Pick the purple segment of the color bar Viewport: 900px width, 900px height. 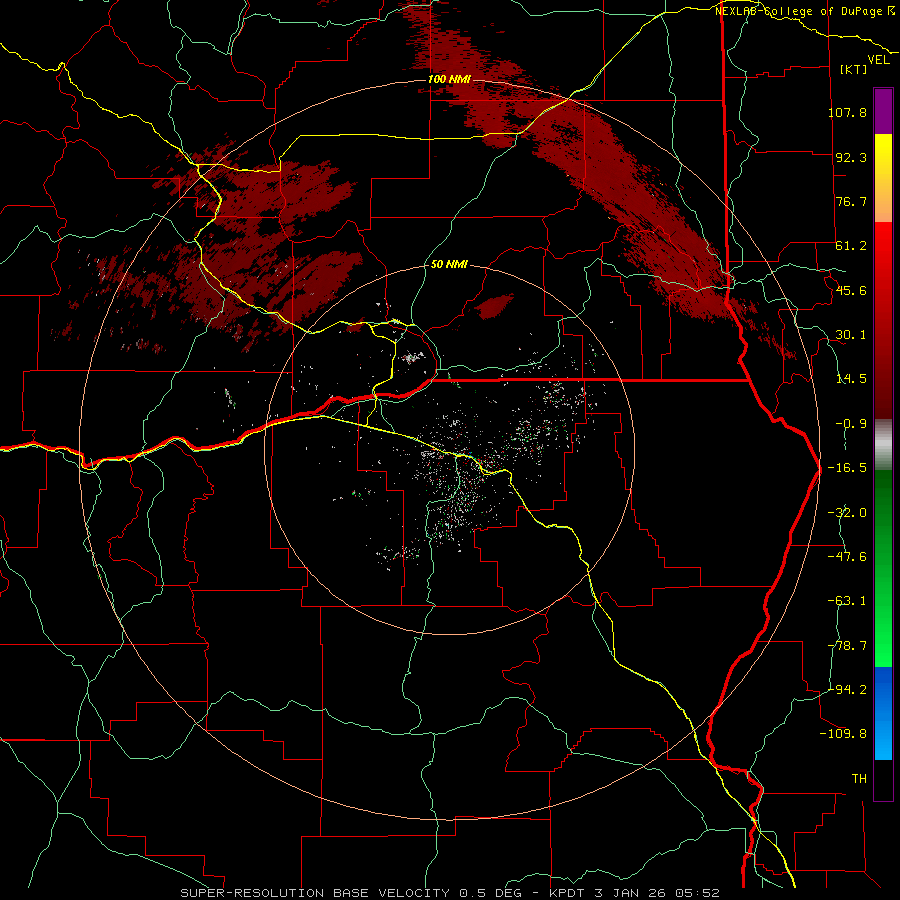[883, 111]
